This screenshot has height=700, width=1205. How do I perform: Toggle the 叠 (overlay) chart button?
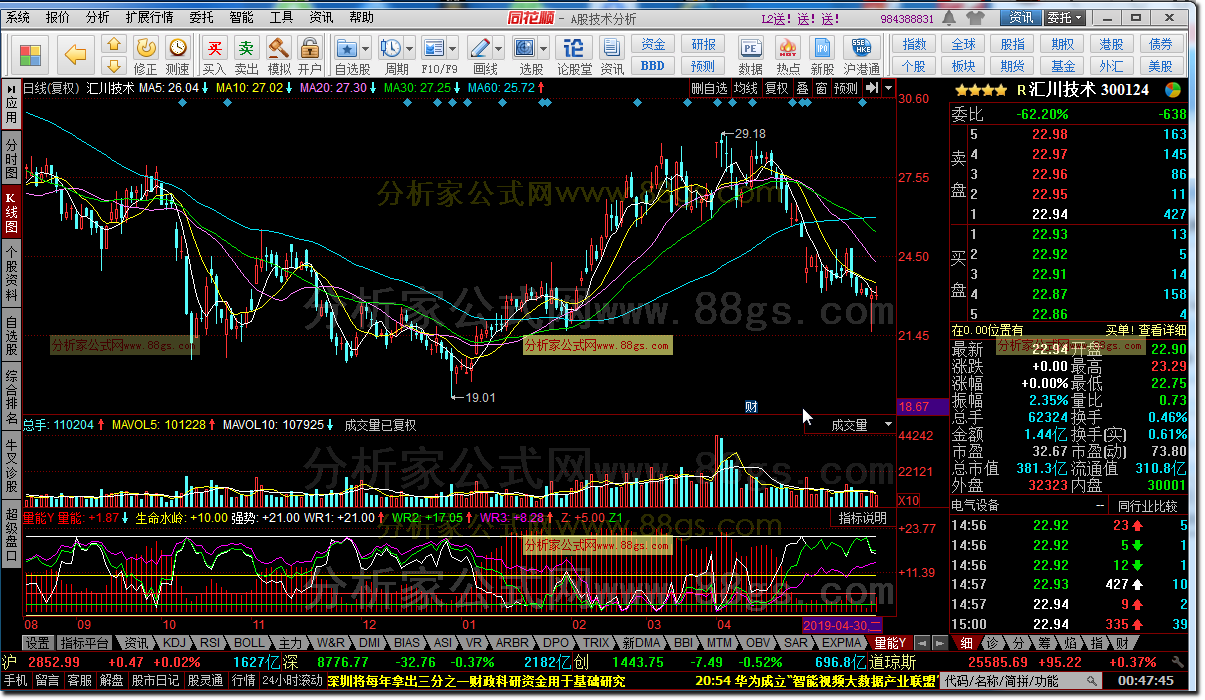802,88
